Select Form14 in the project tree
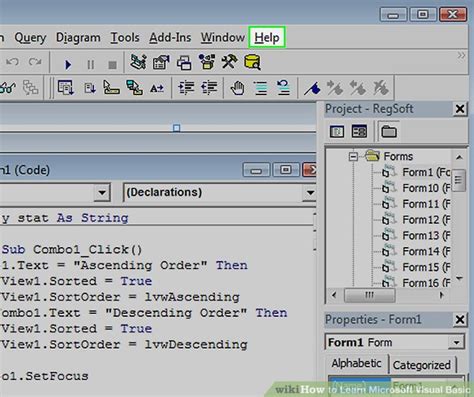Image resolution: width=474 pixels, height=397 pixels. coord(427,251)
